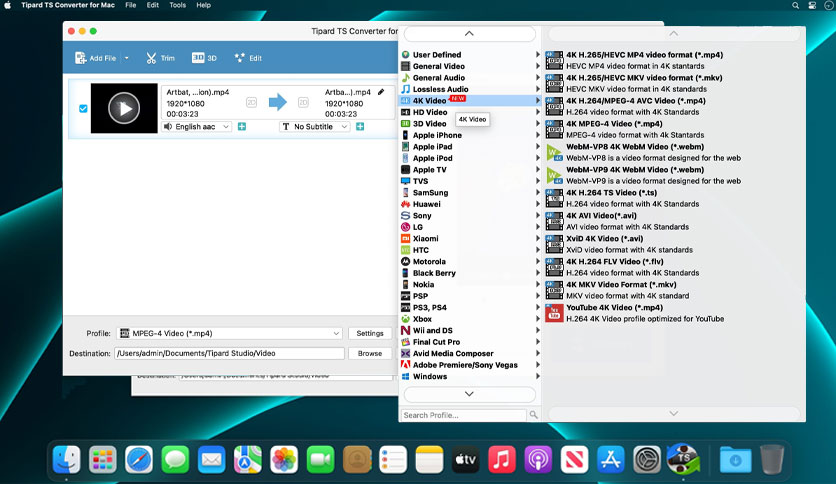Select the 3D Video category
This screenshot has width=836, height=484.
pos(469,124)
